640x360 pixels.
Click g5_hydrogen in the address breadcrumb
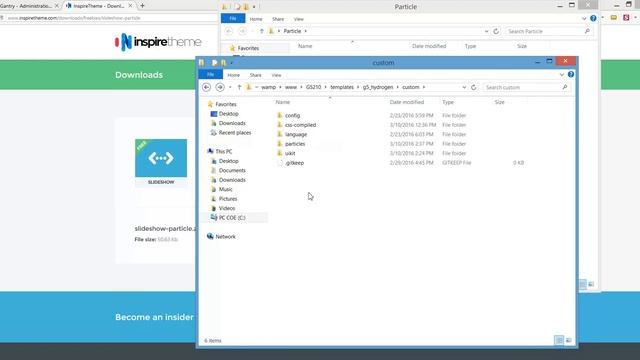point(378,87)
